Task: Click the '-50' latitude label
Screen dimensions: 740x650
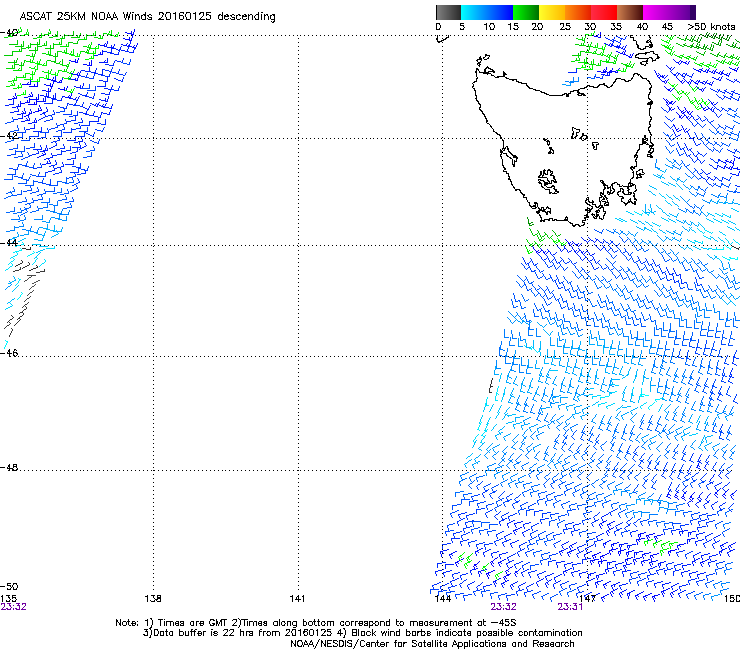Action: 9,587
